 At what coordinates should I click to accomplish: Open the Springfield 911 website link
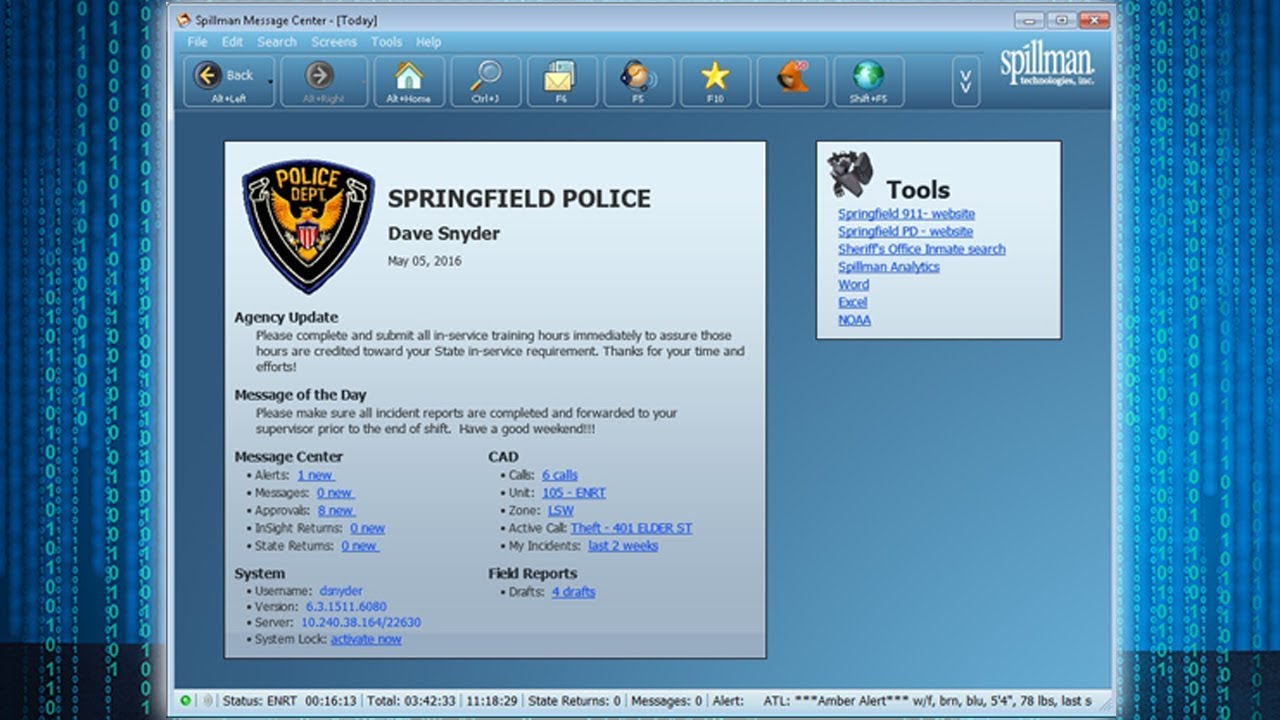tap(906, 214)
